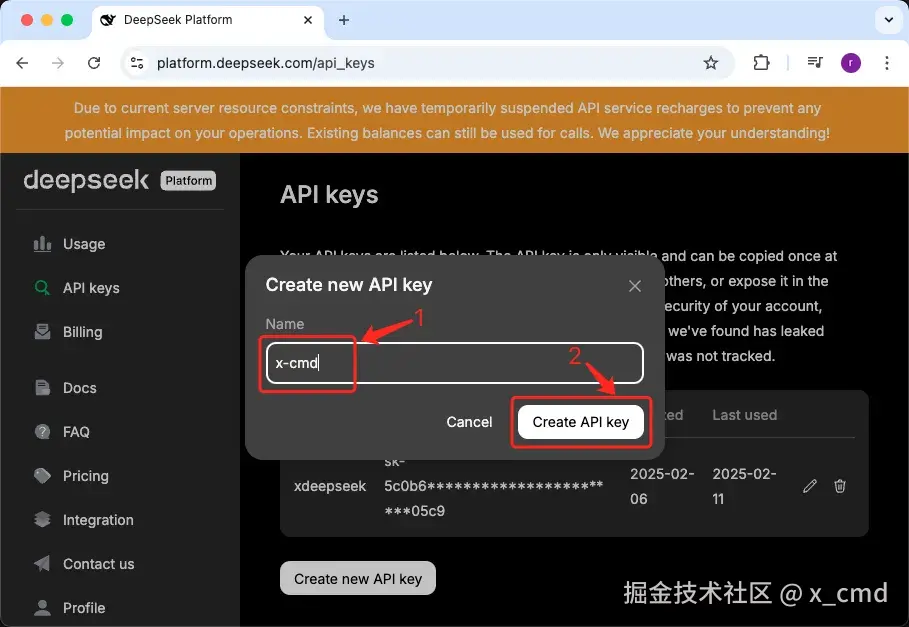Bookmark this page with the star icon

[711, 63]
